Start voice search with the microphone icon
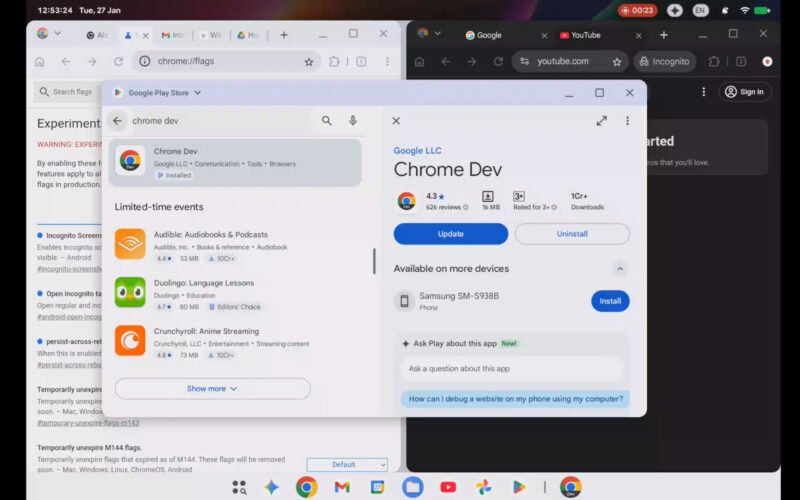 pyautogui.click(x=353, y=121)
